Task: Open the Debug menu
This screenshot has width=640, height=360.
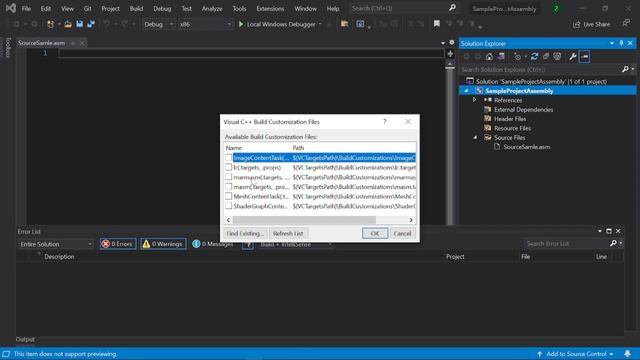Action: [162, 8]
